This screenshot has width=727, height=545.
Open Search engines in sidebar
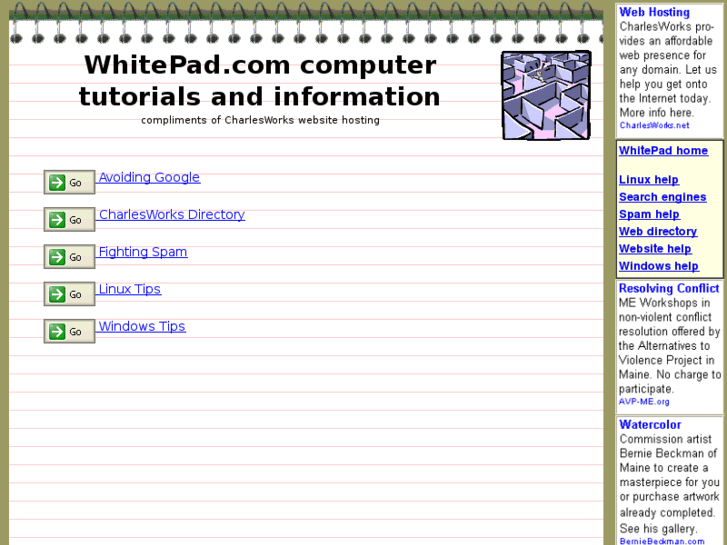coord(663,197)
